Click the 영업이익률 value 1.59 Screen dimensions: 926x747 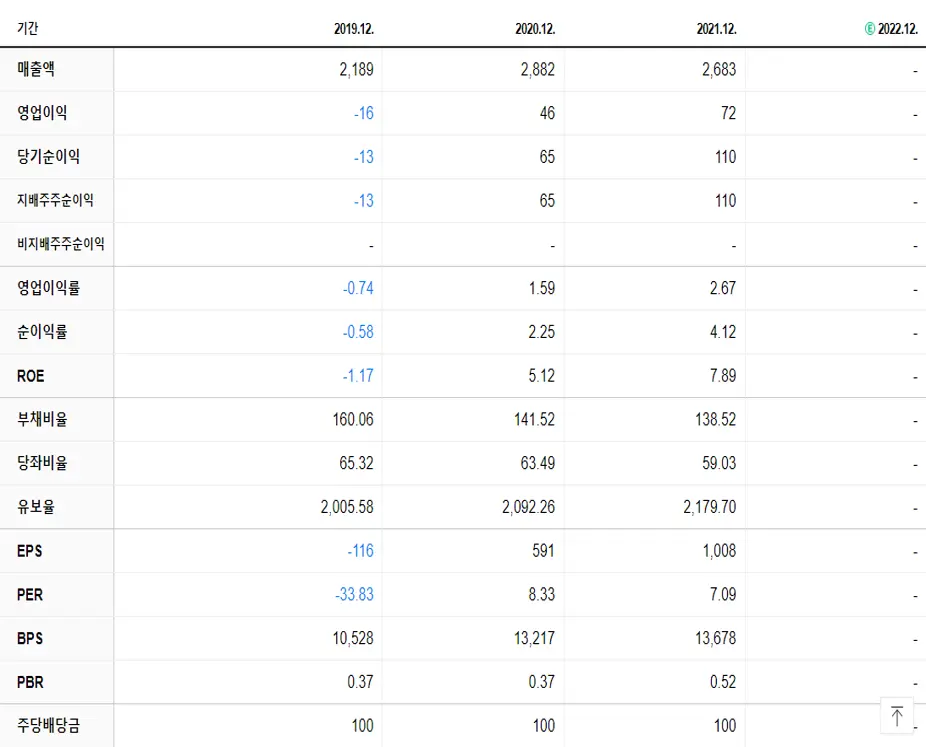tap(542, 288)
